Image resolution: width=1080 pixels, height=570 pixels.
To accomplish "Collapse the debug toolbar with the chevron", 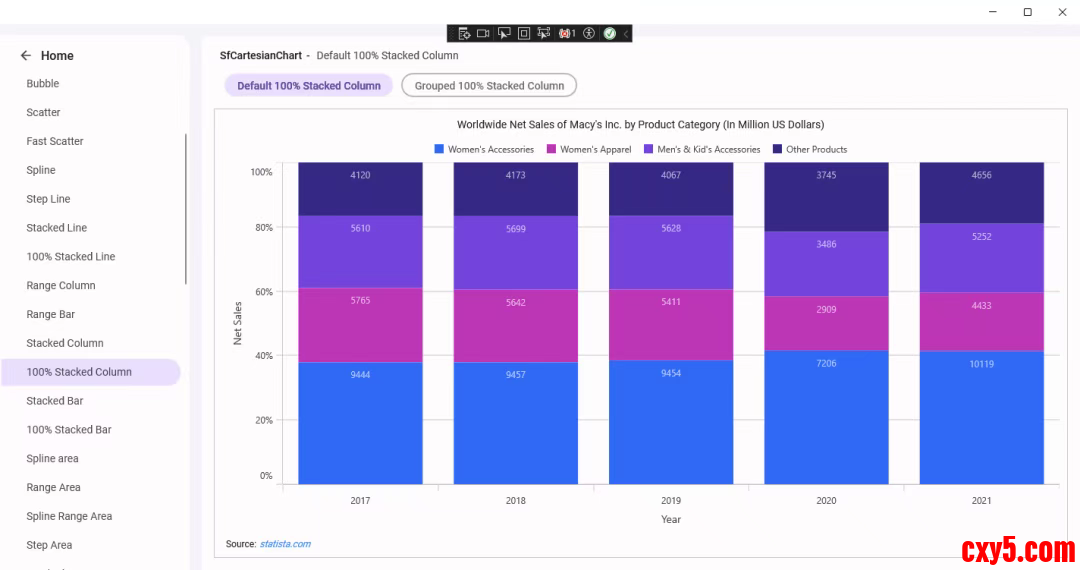I will [x=626, y=33].
